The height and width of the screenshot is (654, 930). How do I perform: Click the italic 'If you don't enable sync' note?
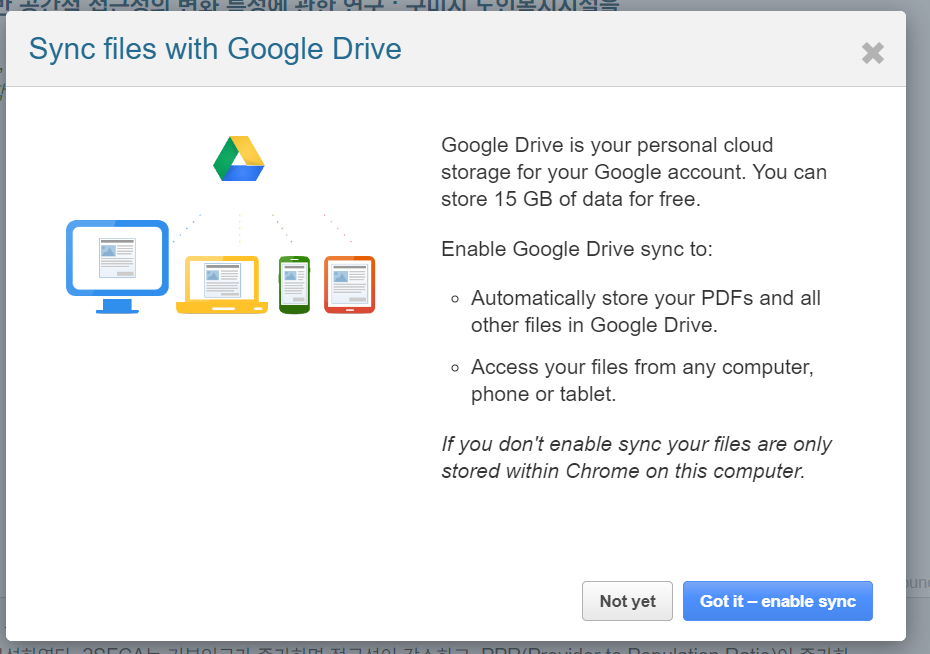[636, 457]
